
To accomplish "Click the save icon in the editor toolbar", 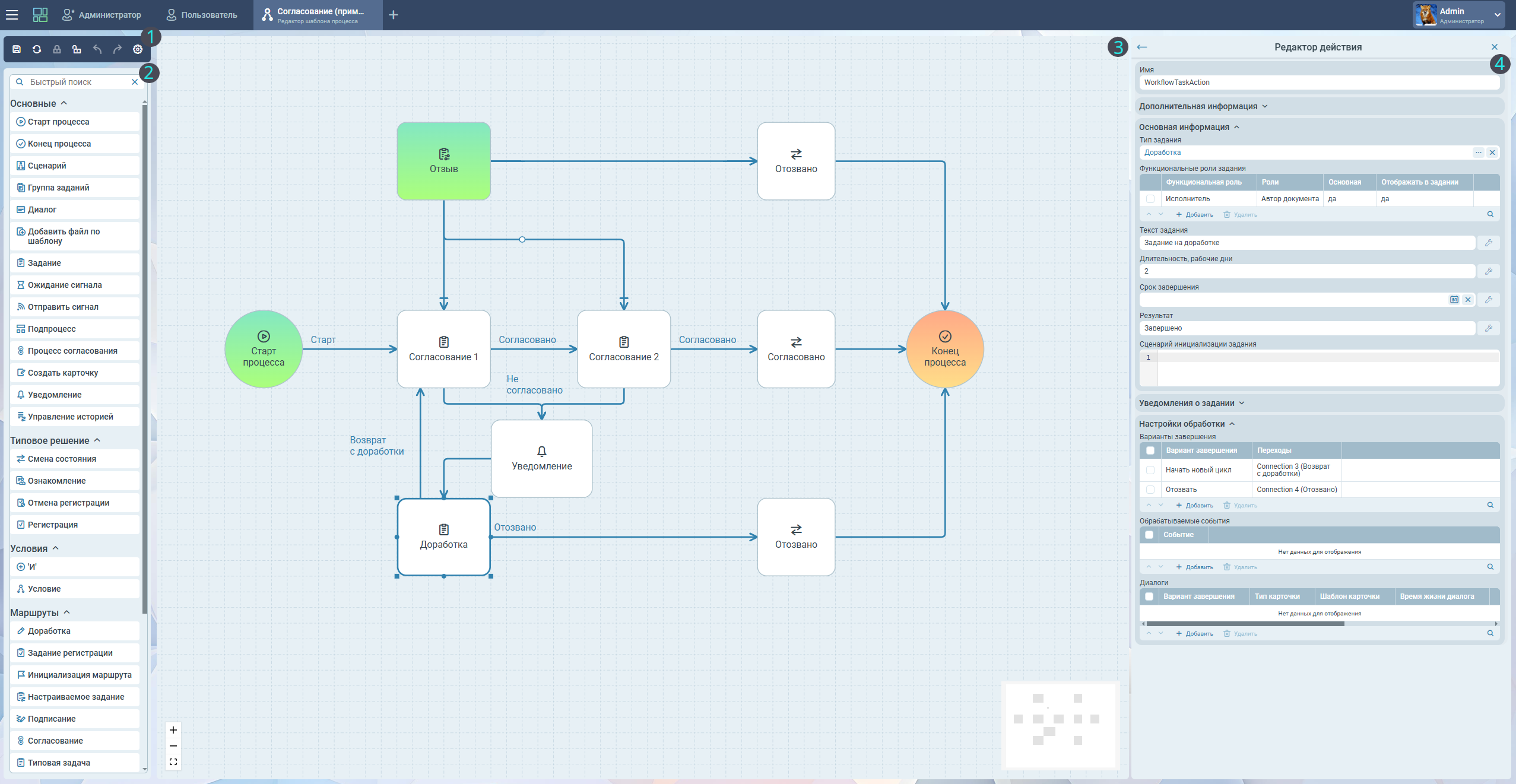I will tap(17, 49).
